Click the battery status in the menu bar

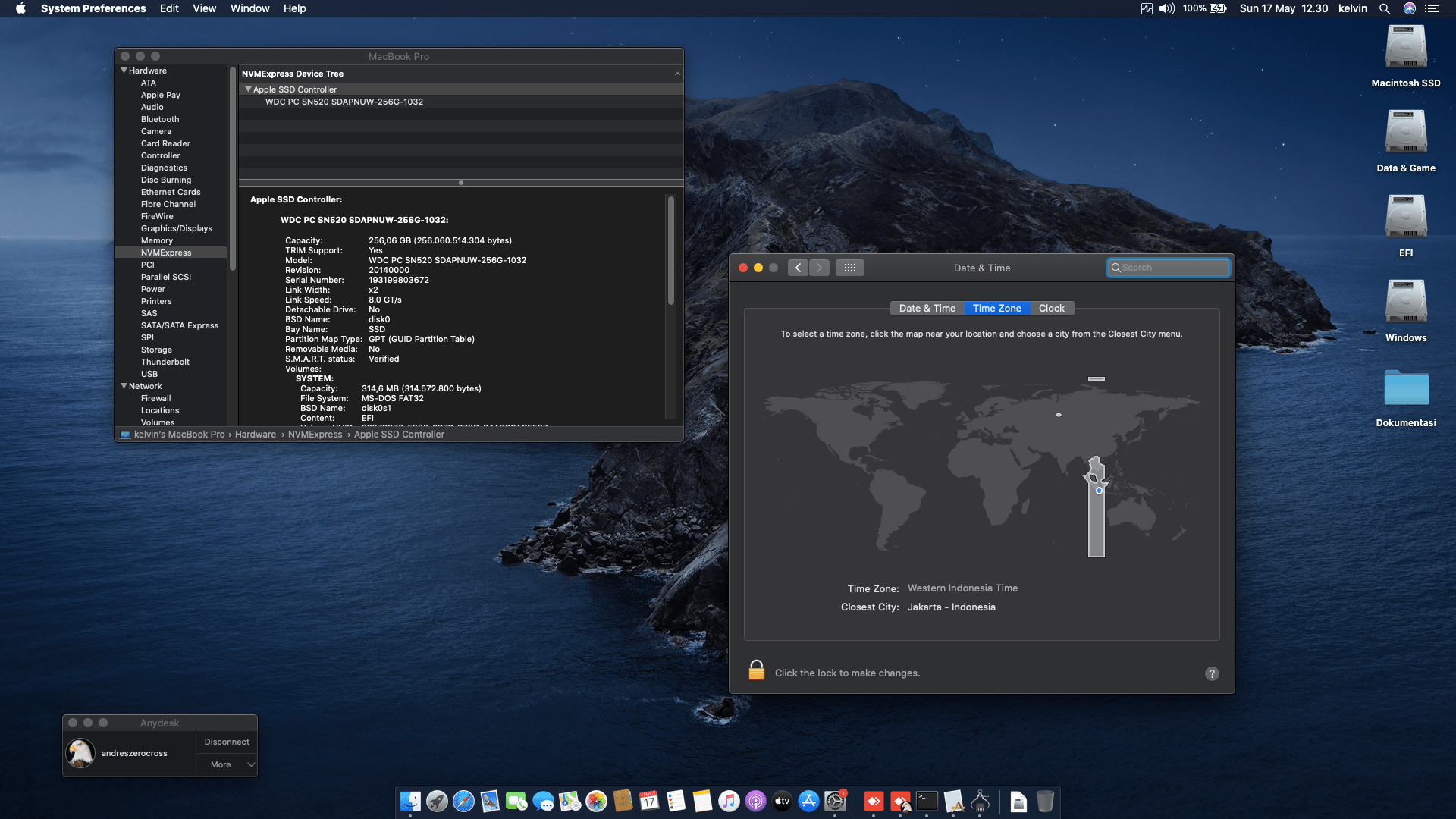click(x=1205, y=8)
